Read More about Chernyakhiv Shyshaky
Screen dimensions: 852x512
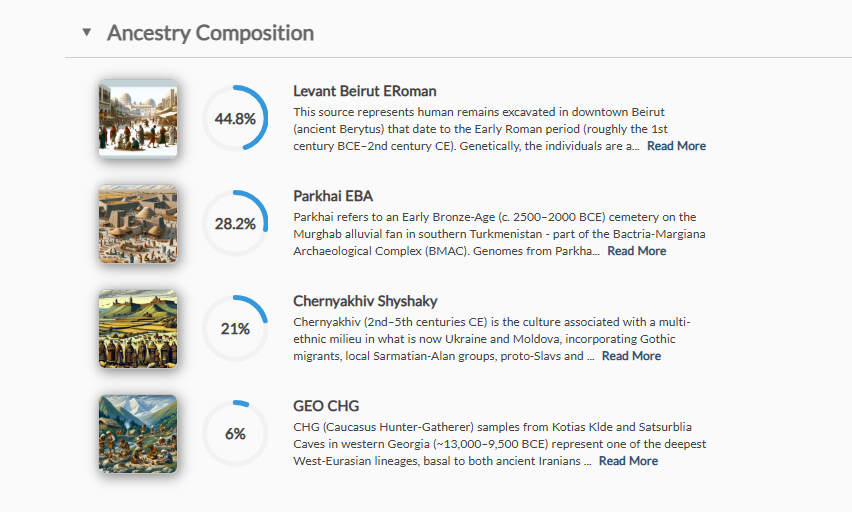(x=631, y=356)
